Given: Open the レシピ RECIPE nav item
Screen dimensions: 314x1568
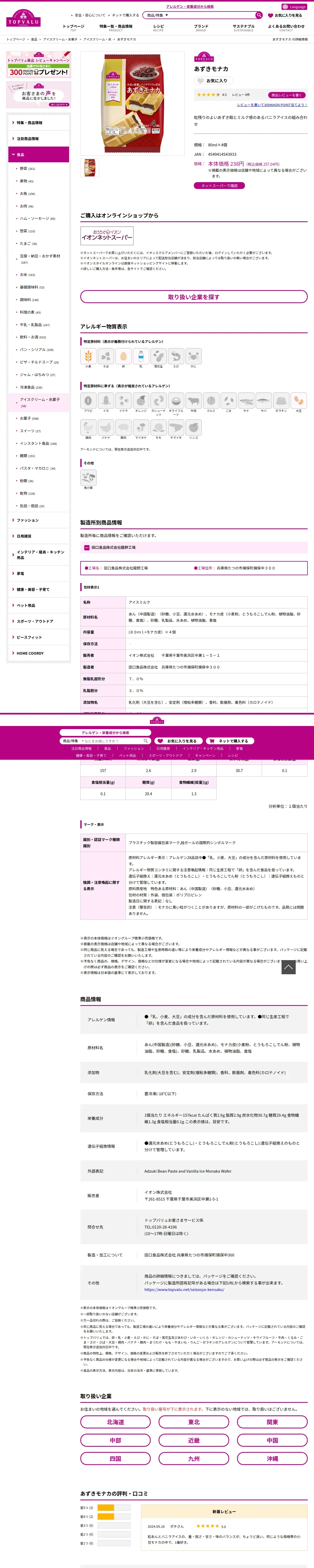Looking at the screenshot, I should point(159,27).
